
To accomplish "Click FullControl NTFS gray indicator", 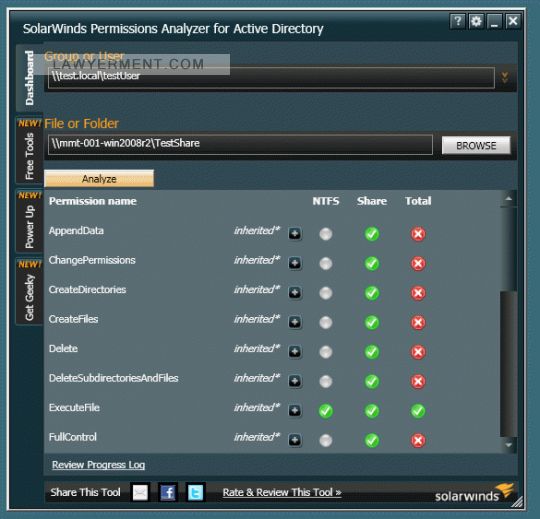I will (325, 440).
